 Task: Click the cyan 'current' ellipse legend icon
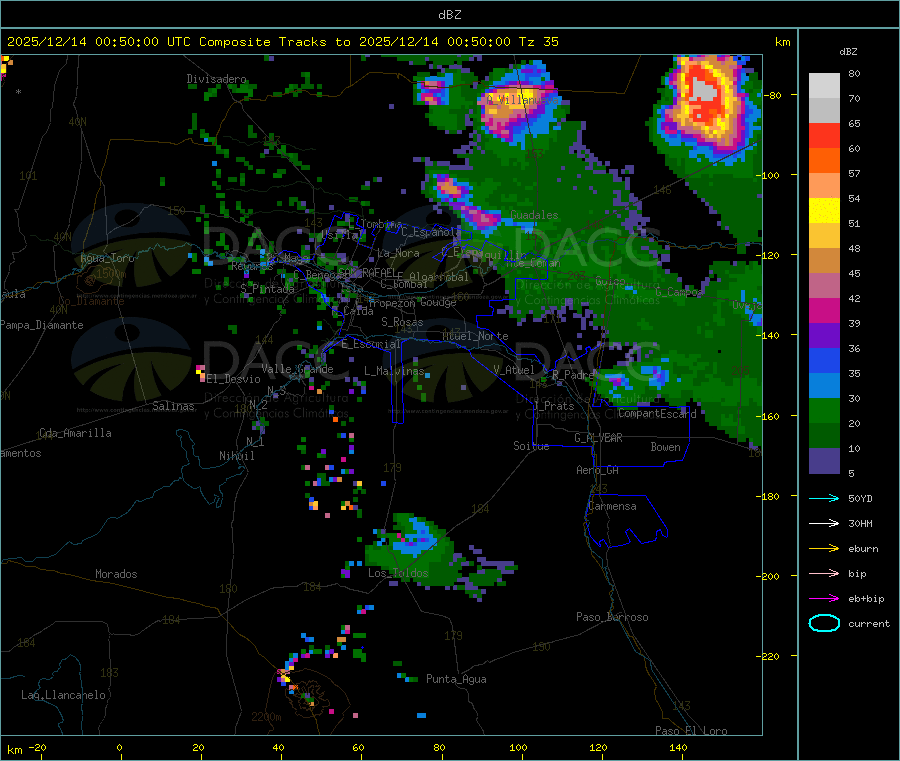[x=824, y=623]
